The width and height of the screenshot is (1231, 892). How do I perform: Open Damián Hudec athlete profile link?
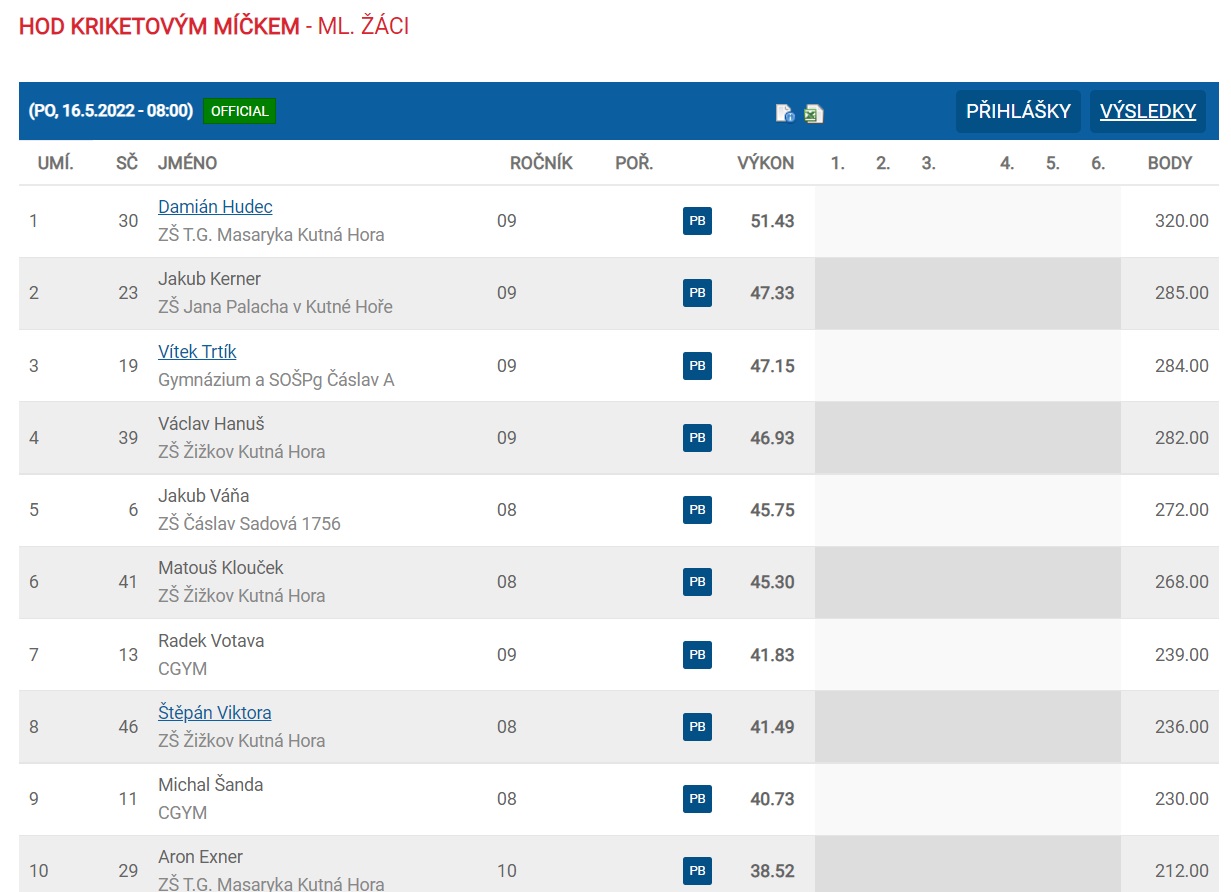click(x=215, y=207)
